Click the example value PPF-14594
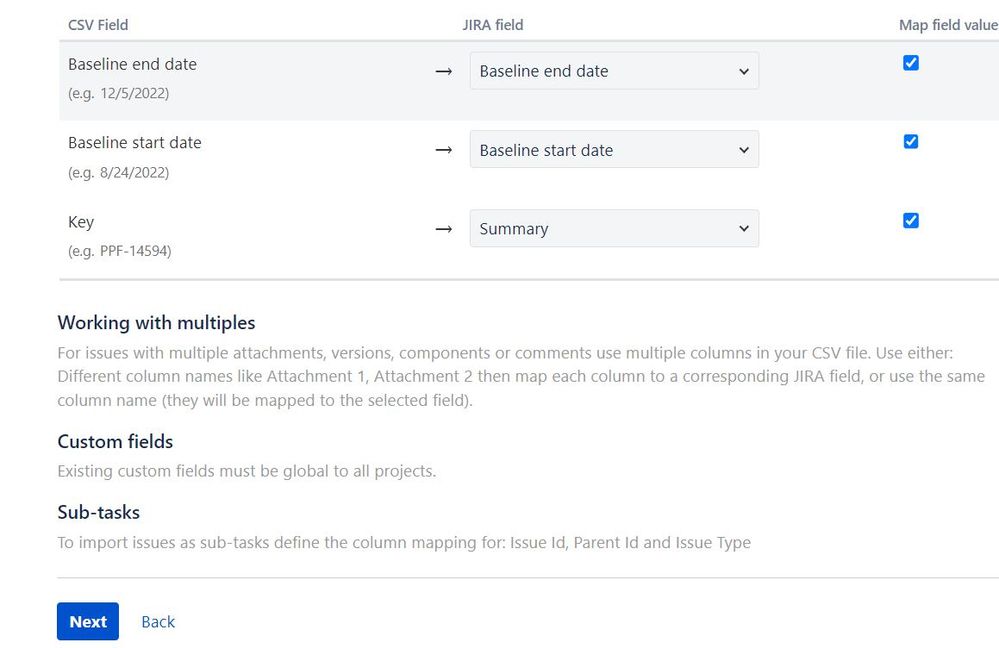Viewport: 999px width, 648px height. coord(136,251)
